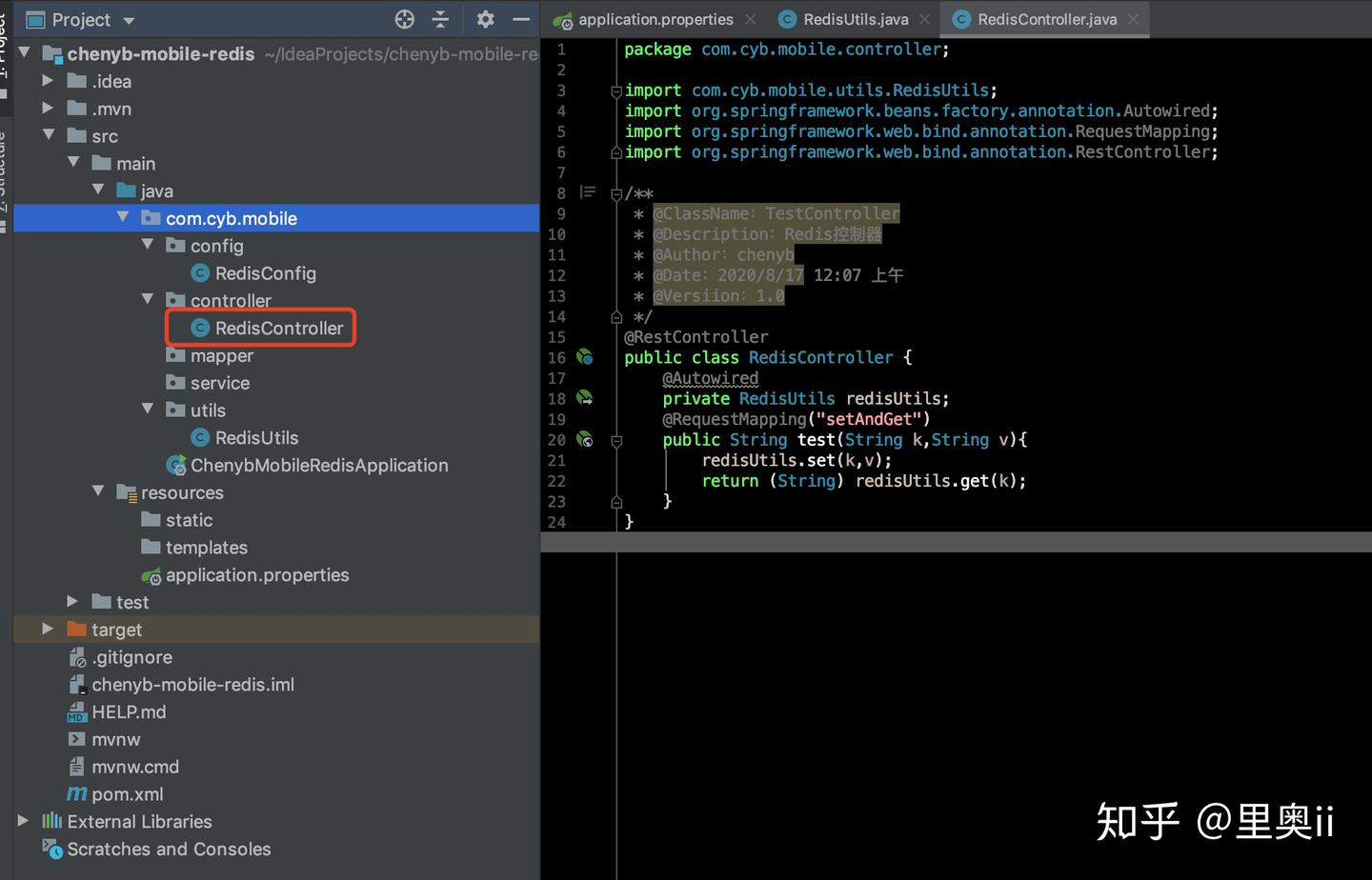Click the doc rendering toggle icon on line 8
1372x880 pixels.
click(x=588, y=192)
